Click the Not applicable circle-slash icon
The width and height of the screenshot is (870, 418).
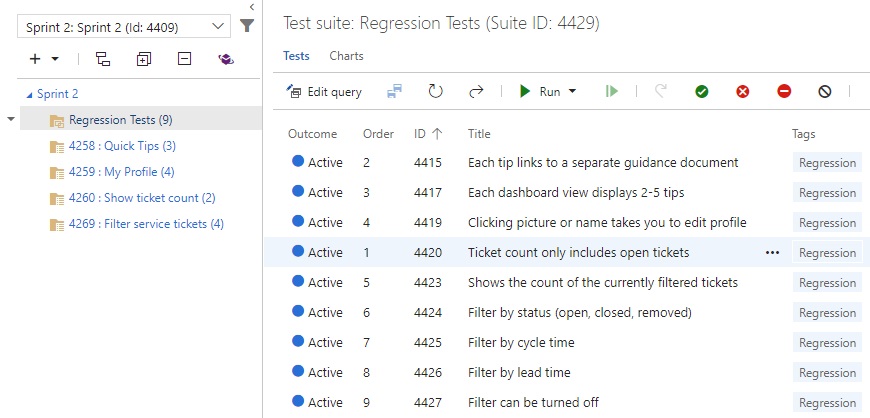click(x=825, y=91)
